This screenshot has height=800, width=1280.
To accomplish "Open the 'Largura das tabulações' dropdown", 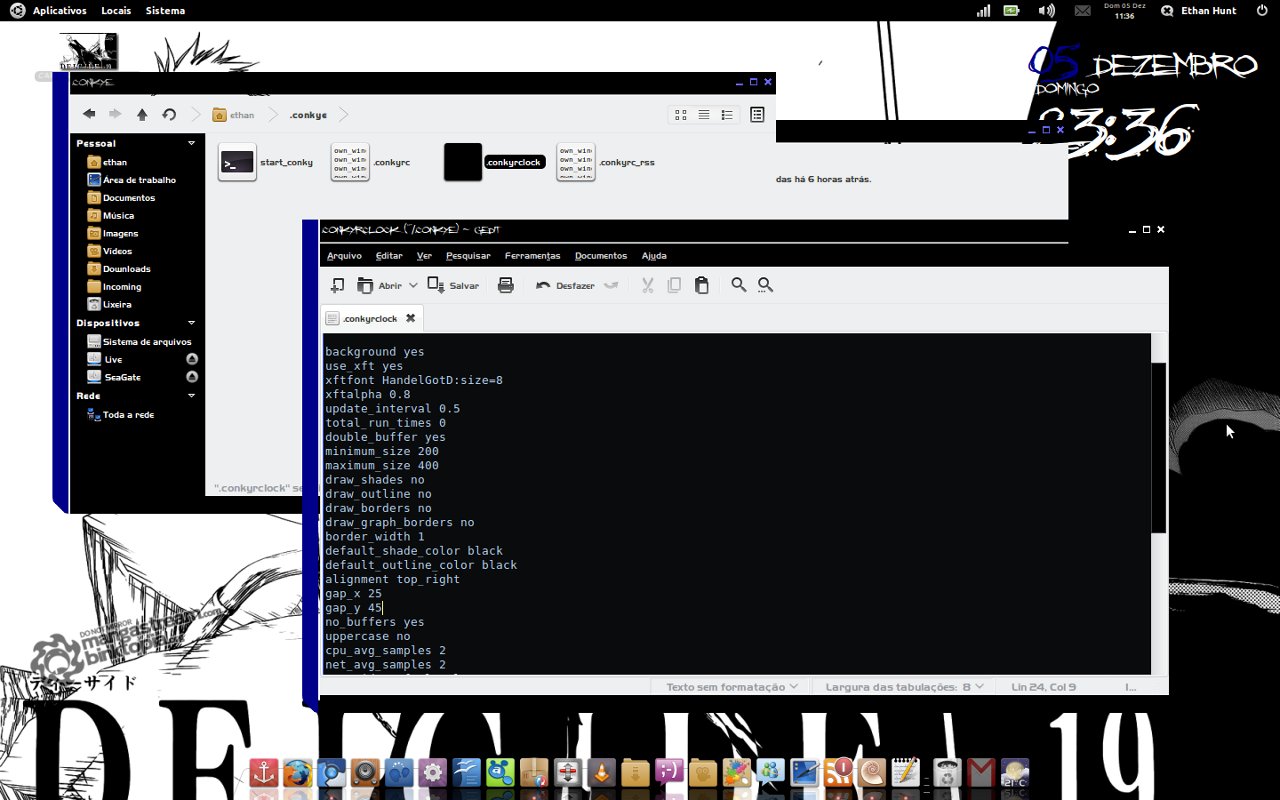I will coord(904,687).
